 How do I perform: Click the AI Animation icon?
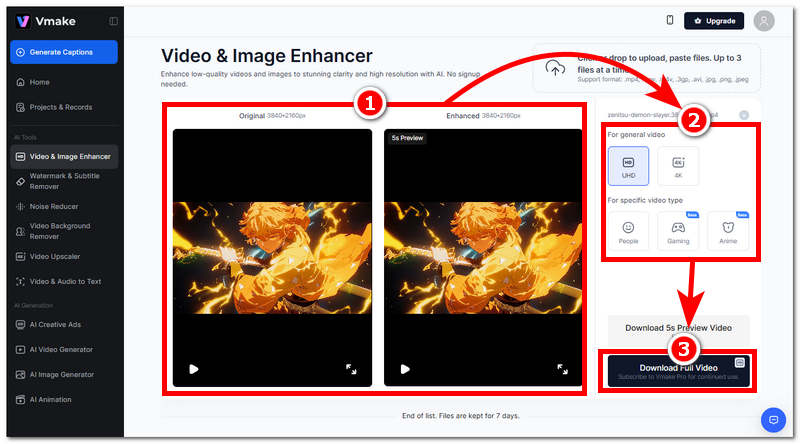pos(20,400)
